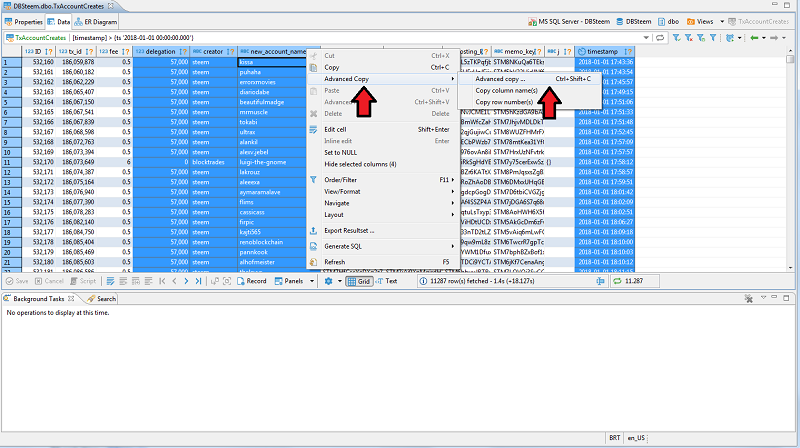The width and height of the screenshot is (800, 448).
Task: Click the data grid vertical scrollbar
Action: pyautogui.click(x=790, y=158)
